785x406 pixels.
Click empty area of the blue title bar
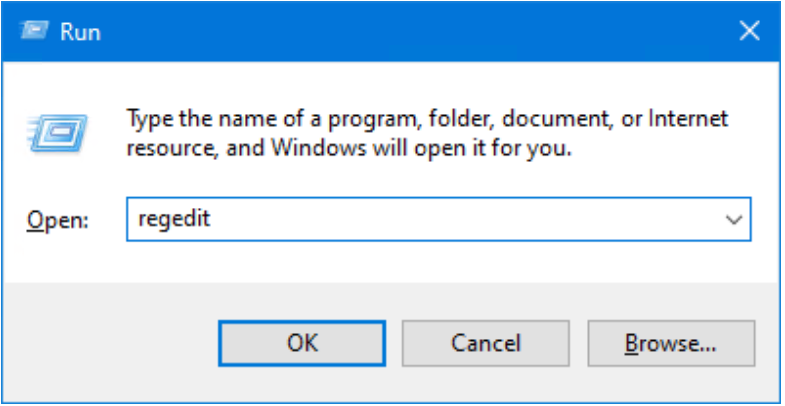400,30
